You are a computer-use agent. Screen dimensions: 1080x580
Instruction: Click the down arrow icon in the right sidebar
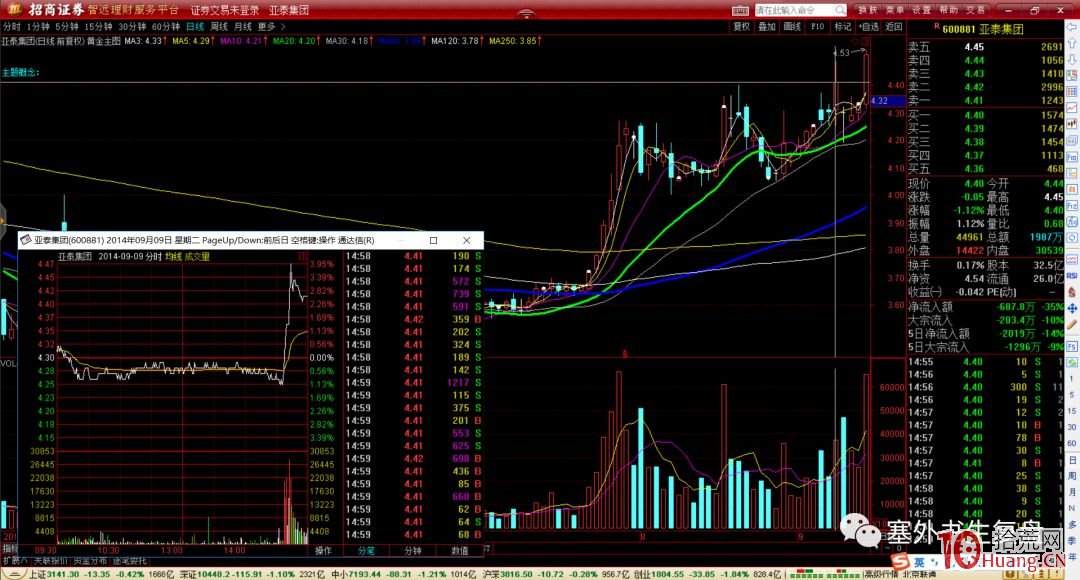click(1072, 59)
